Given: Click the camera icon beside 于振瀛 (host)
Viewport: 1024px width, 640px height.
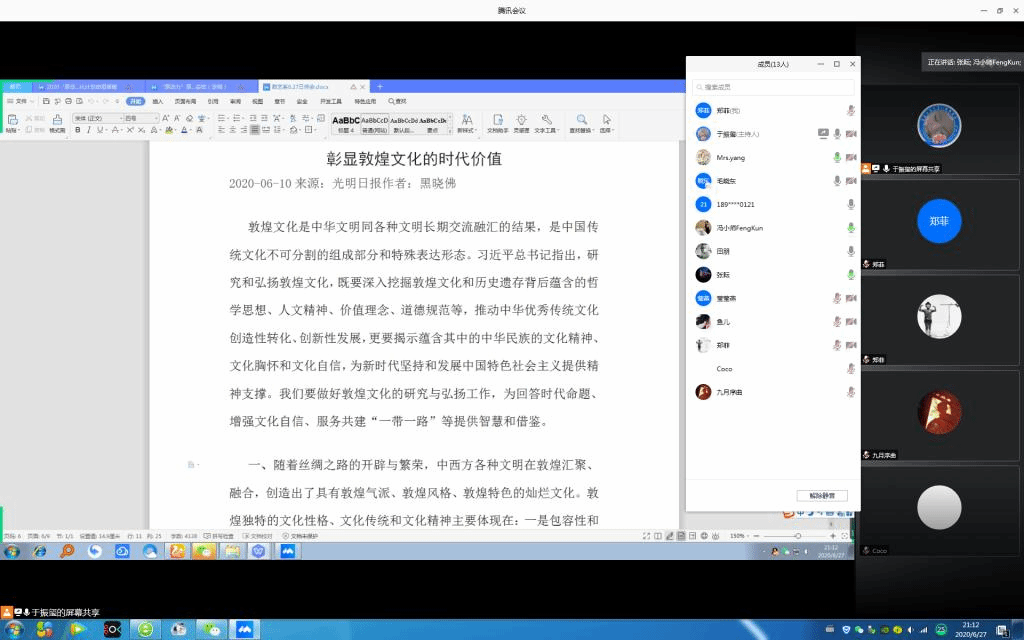Looking at the screenshot, I should pyautogui.click(x=851, y=134).
